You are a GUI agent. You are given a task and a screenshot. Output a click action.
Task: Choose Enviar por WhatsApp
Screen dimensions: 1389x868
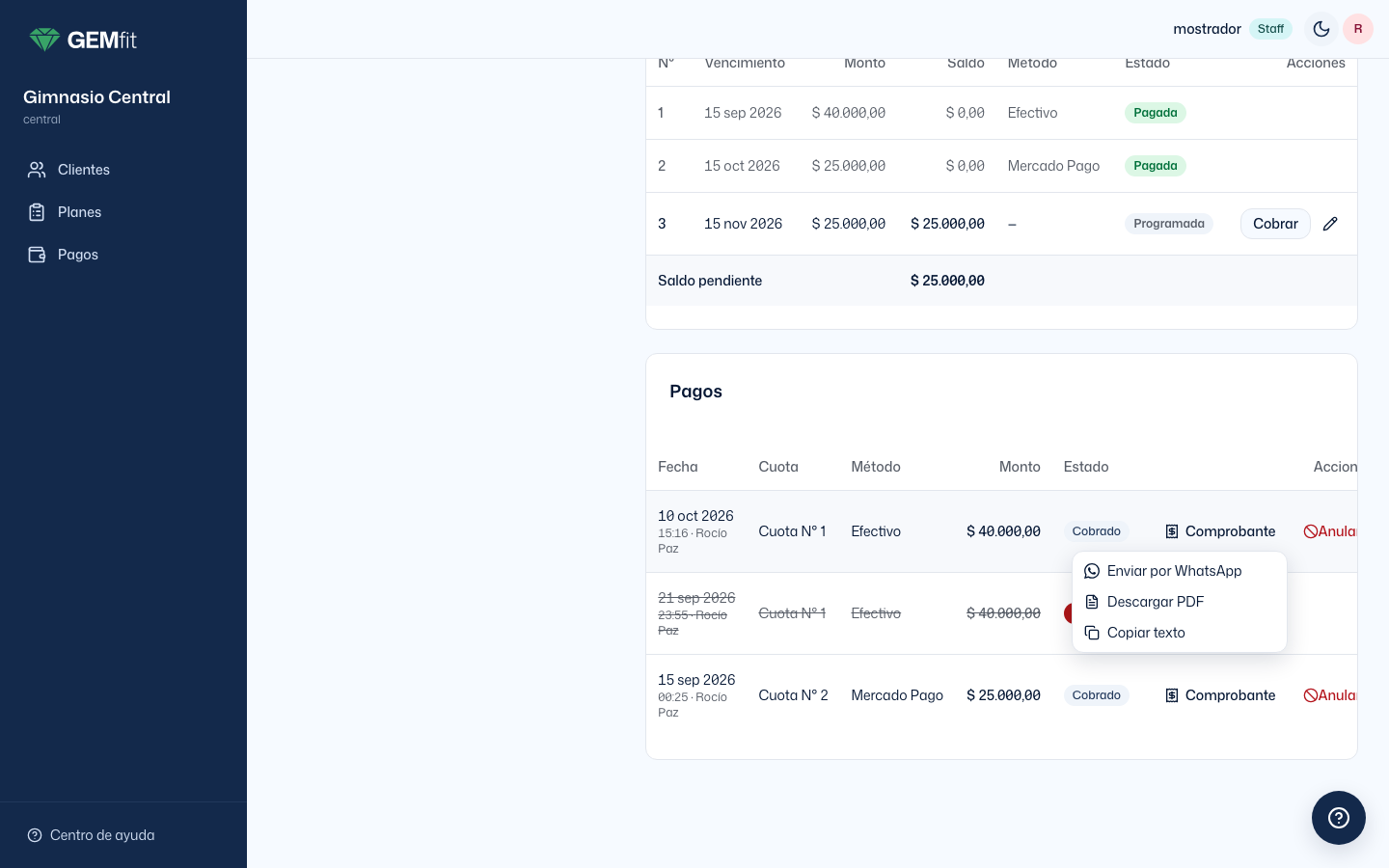pos(1180,571)
